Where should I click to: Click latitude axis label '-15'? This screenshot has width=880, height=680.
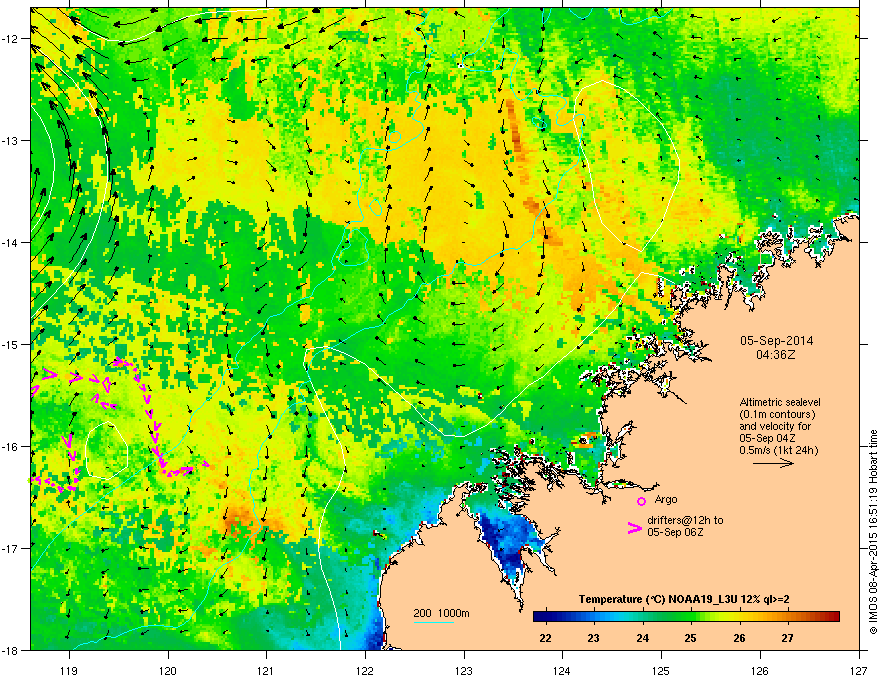coord(12,344)
